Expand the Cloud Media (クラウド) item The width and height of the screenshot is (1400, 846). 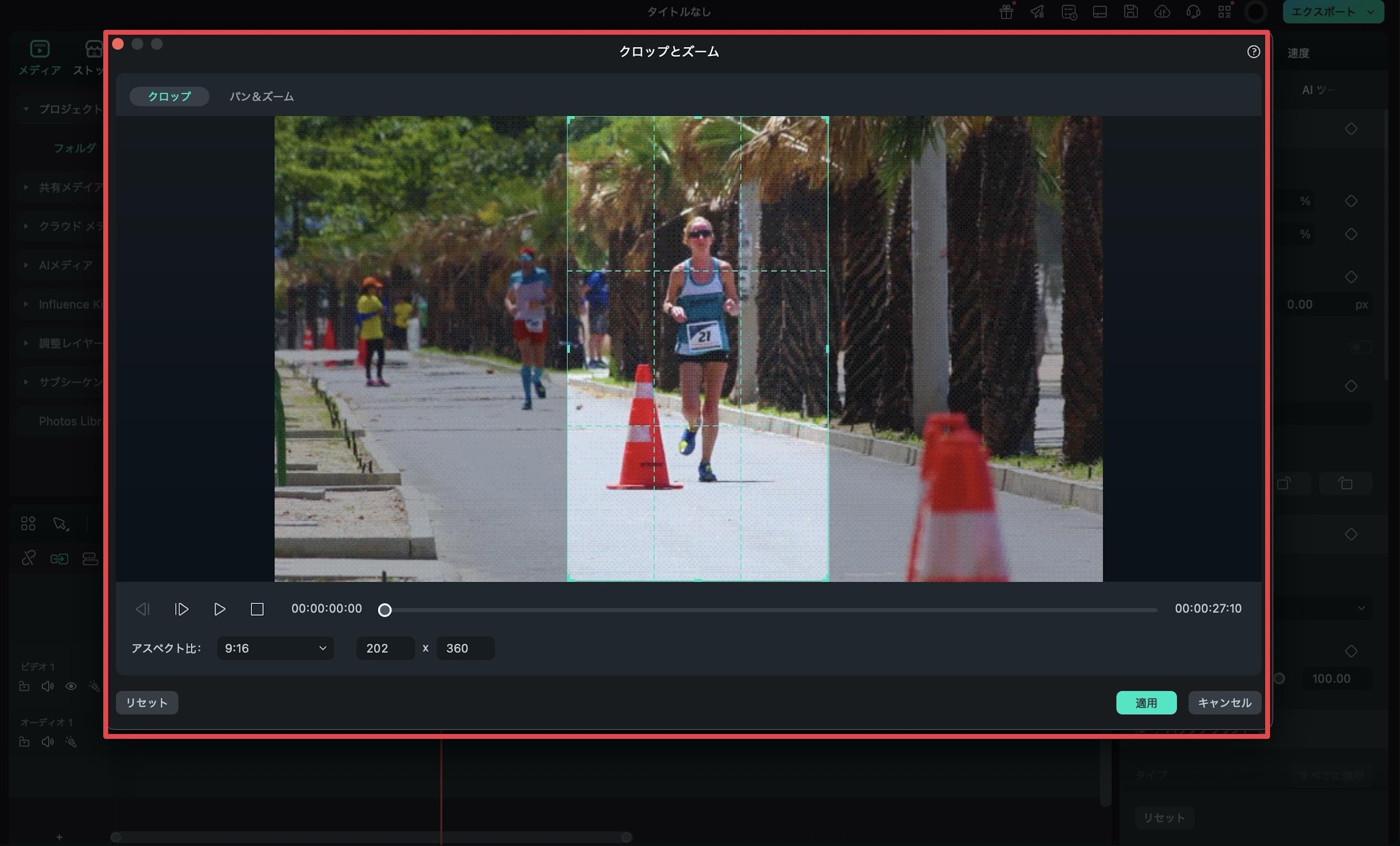[x=26, y=226]
